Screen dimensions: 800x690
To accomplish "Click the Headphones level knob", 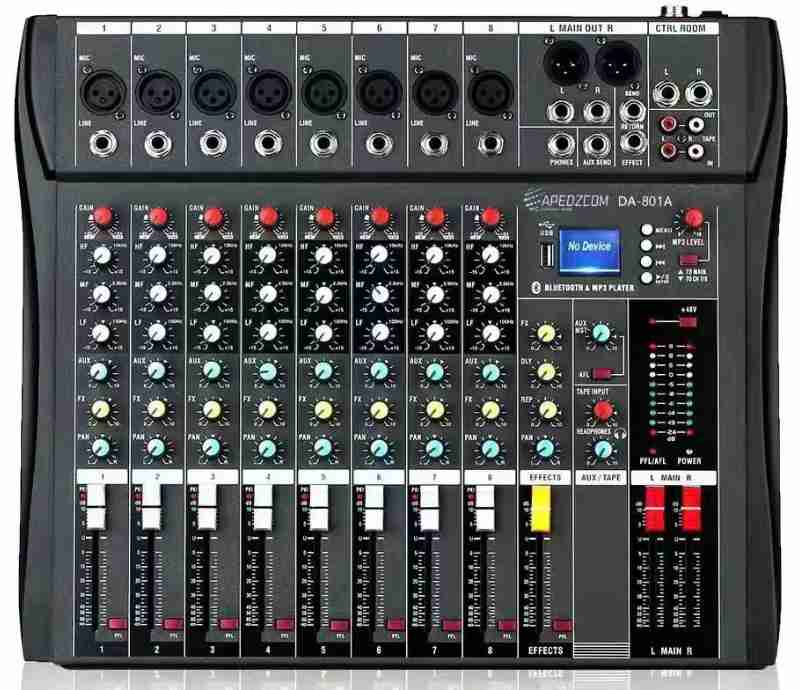I will (x=602, y=449).
